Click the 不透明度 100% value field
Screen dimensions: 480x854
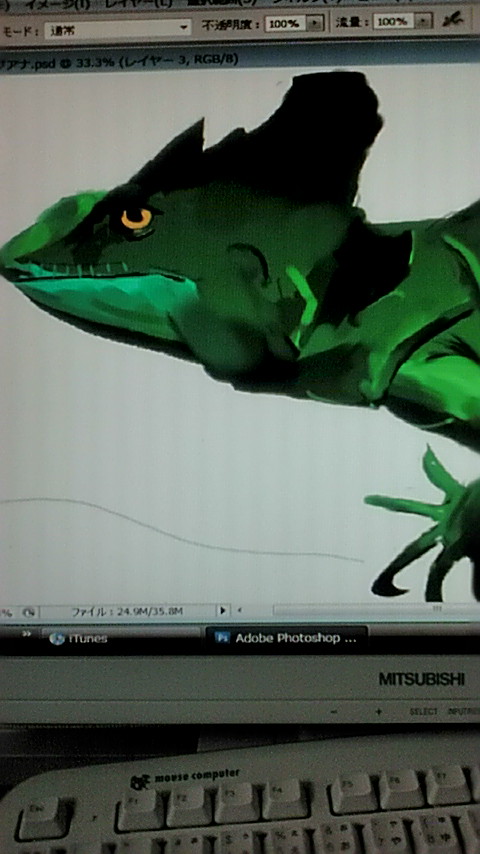pyautogui.click(x=286, y=23)
